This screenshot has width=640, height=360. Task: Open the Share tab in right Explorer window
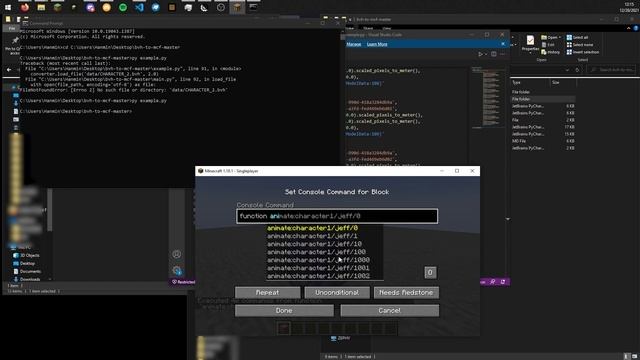point(368,29)
